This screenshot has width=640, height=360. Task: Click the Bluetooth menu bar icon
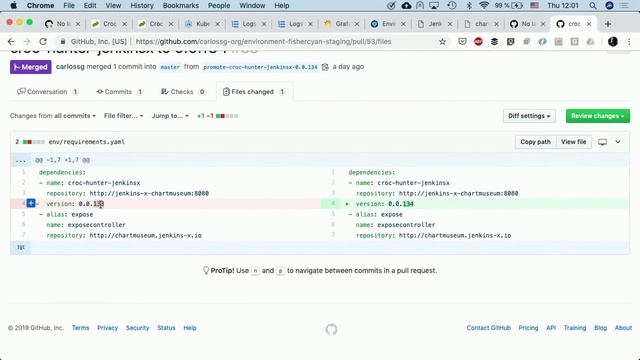pos(469,5)
